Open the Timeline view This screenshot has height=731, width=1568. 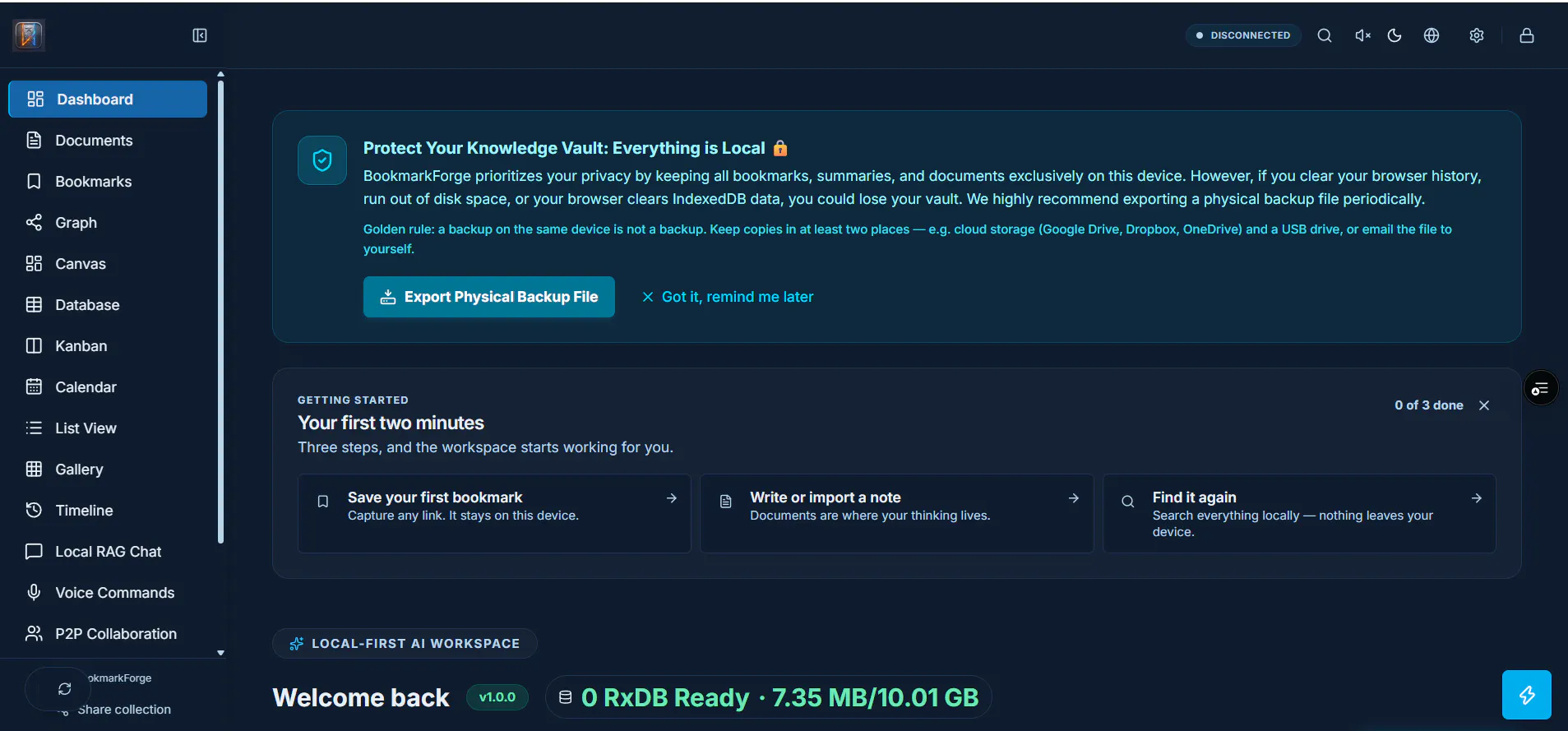tap(108, 511)
